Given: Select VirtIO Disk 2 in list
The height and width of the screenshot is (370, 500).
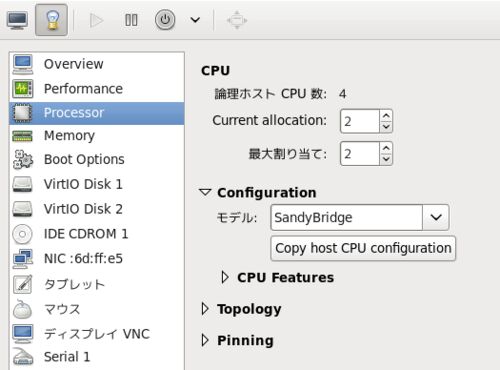Looking at the screenshot, I should 97,209.
